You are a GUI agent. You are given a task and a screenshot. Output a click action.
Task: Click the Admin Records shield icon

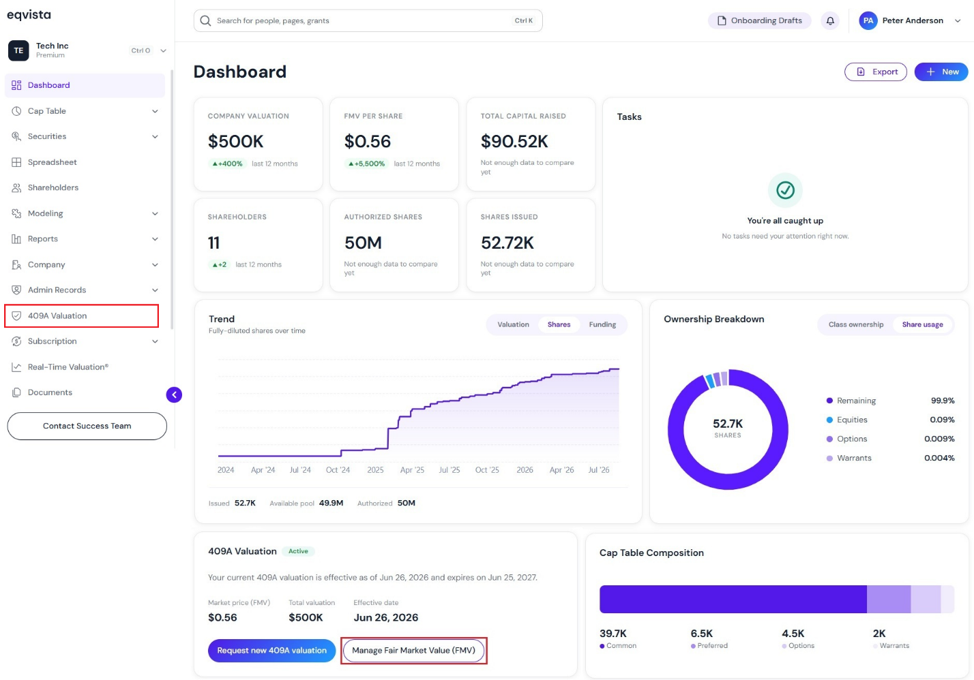click(16, 290)
